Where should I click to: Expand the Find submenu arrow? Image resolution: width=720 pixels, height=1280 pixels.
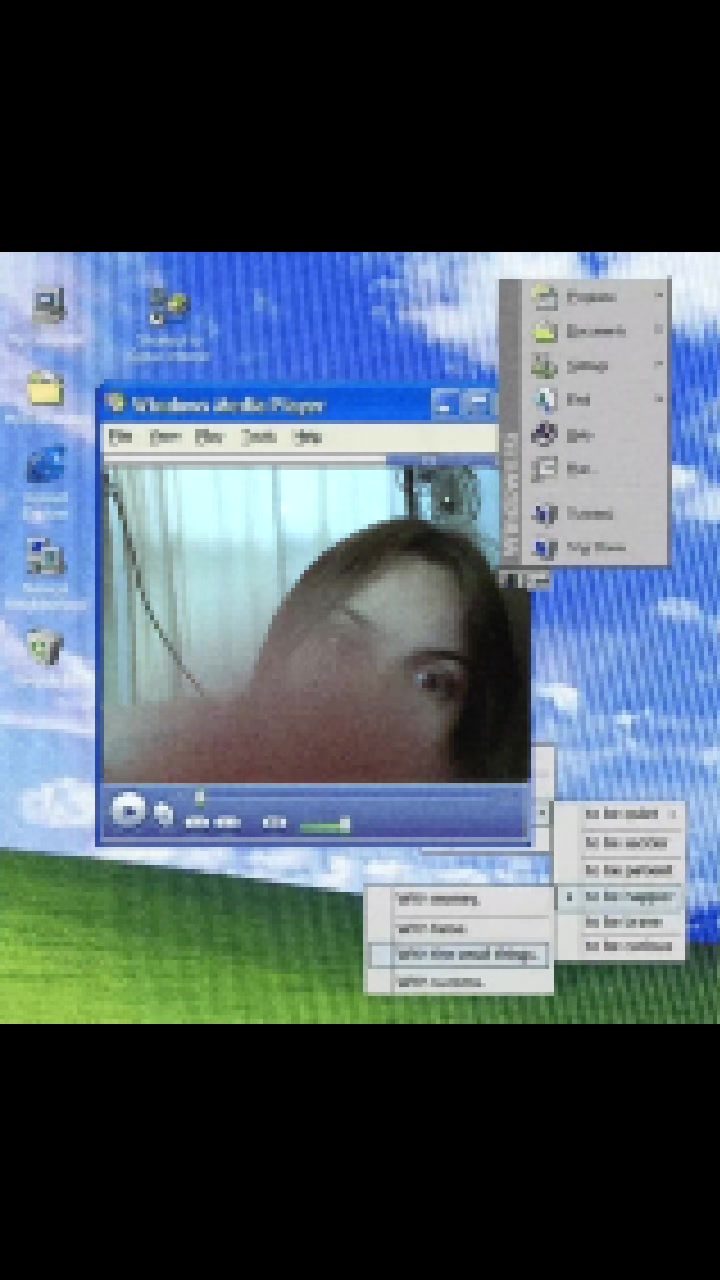click(x=658, y=400)
